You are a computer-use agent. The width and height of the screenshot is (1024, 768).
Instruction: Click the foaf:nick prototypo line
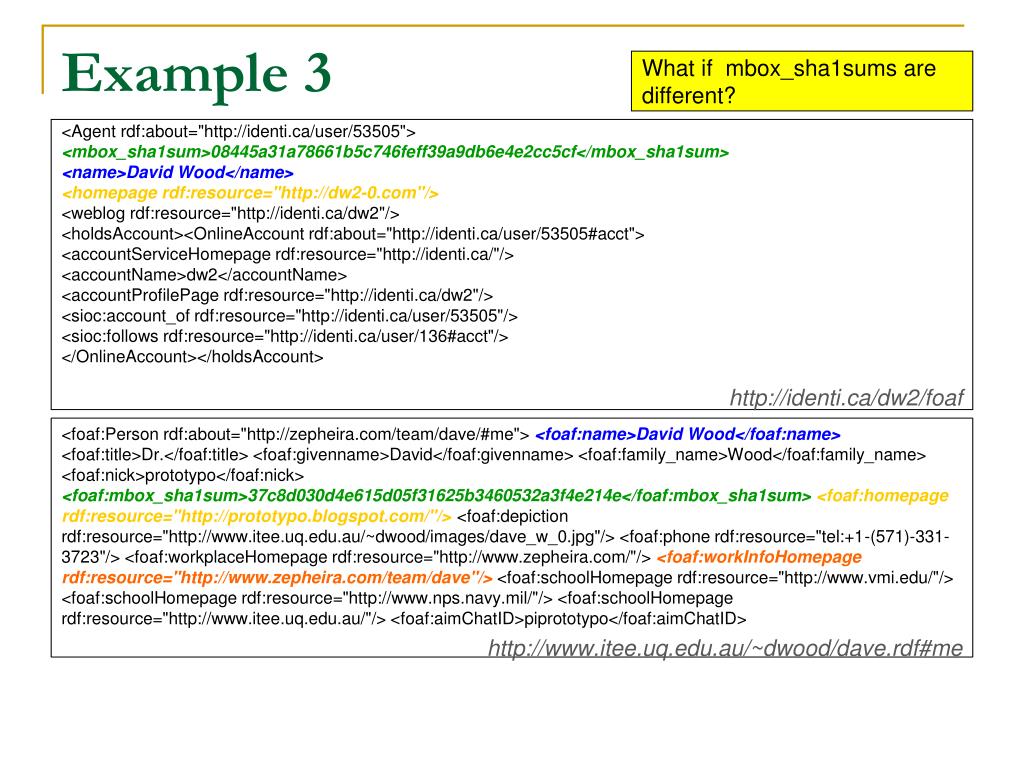183,475
